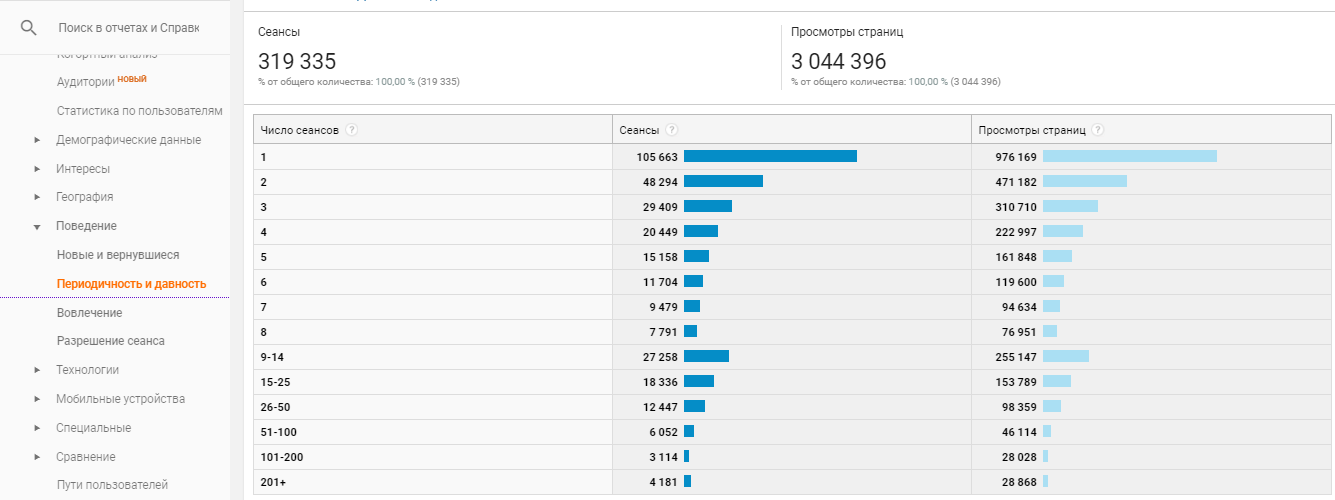1335x500 pixels.
Task: Click the 471 182 pageviews value
Action: pos(1016,182)
